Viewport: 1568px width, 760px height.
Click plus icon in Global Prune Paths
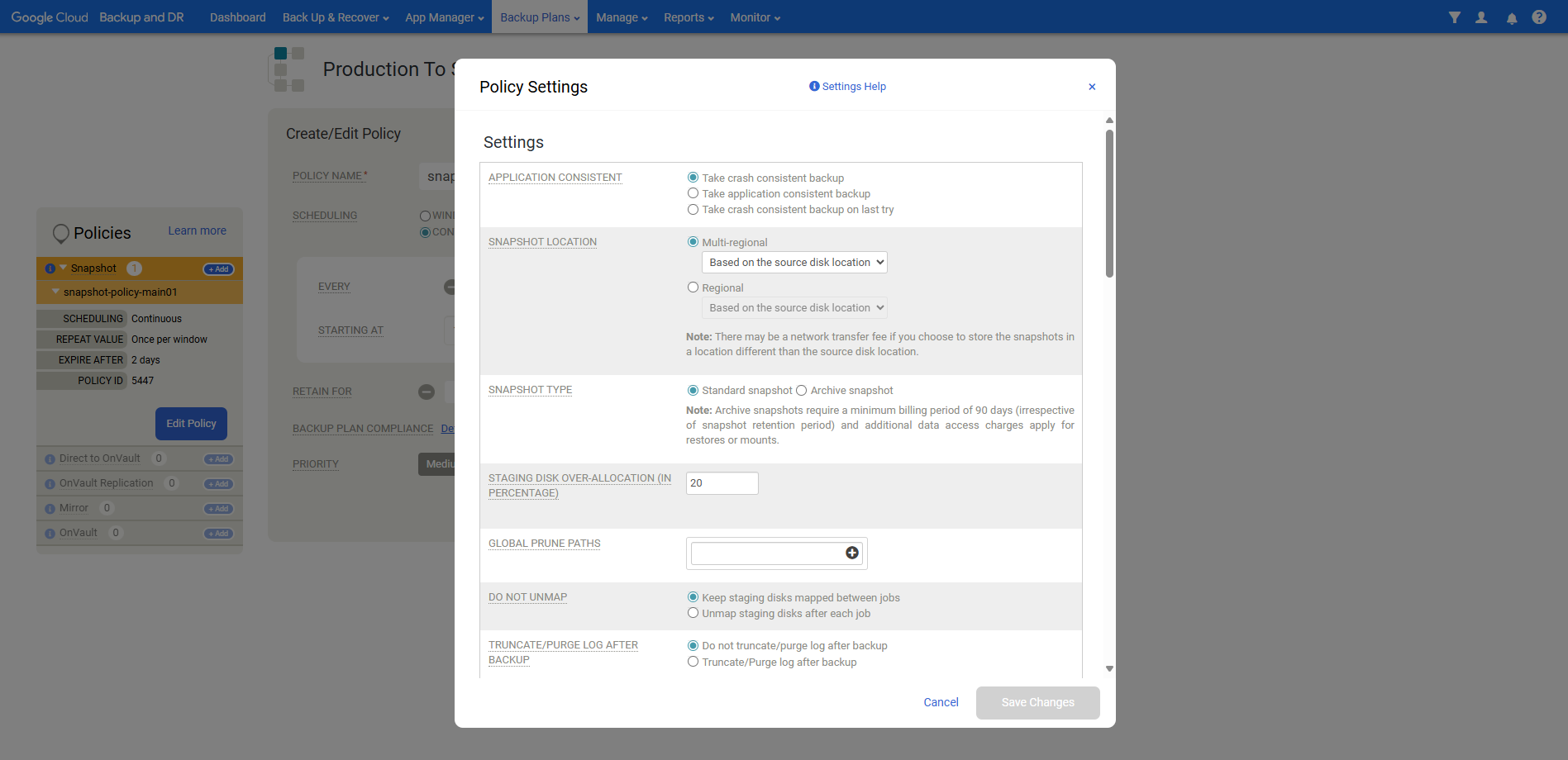click(851, 553)
